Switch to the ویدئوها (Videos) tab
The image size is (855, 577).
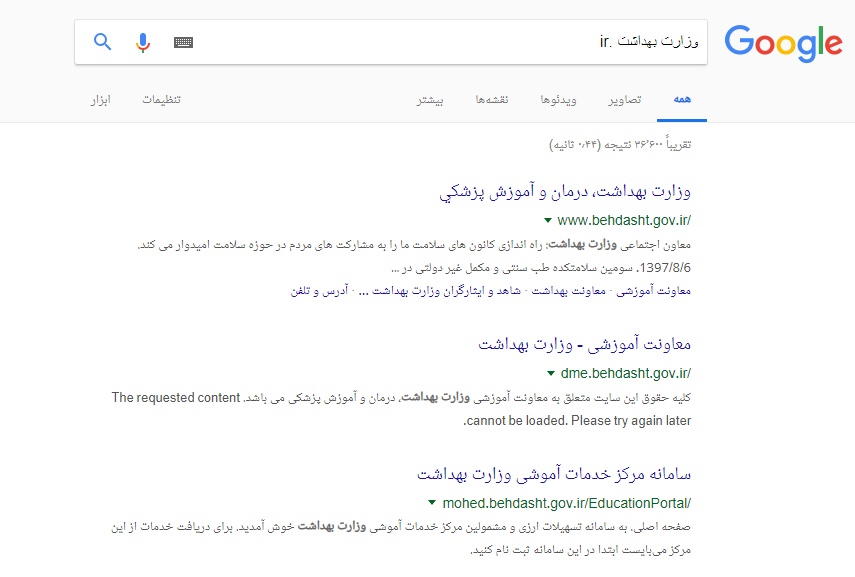coord(558,99)
